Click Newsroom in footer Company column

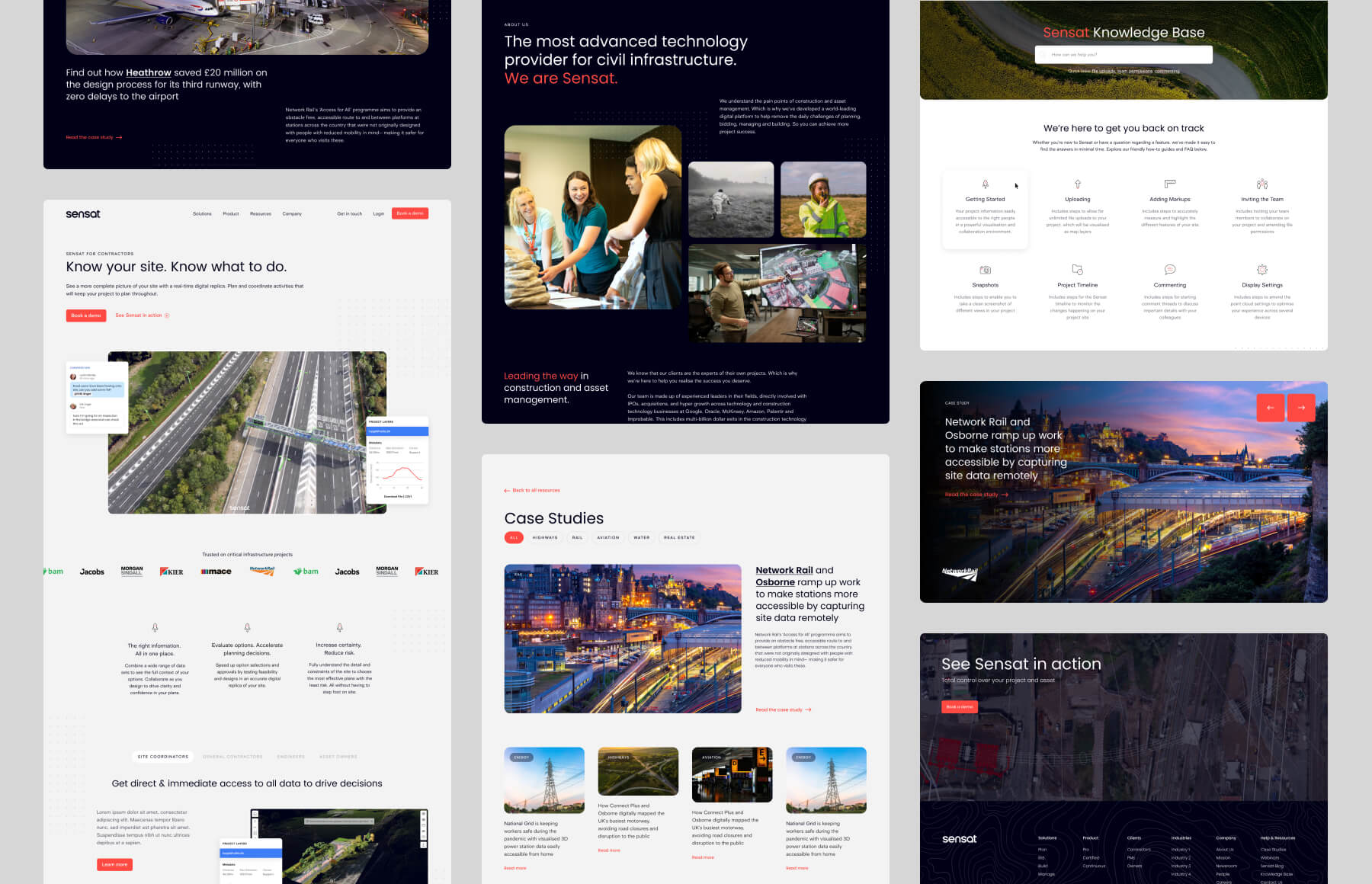(x=1226, y=866)
